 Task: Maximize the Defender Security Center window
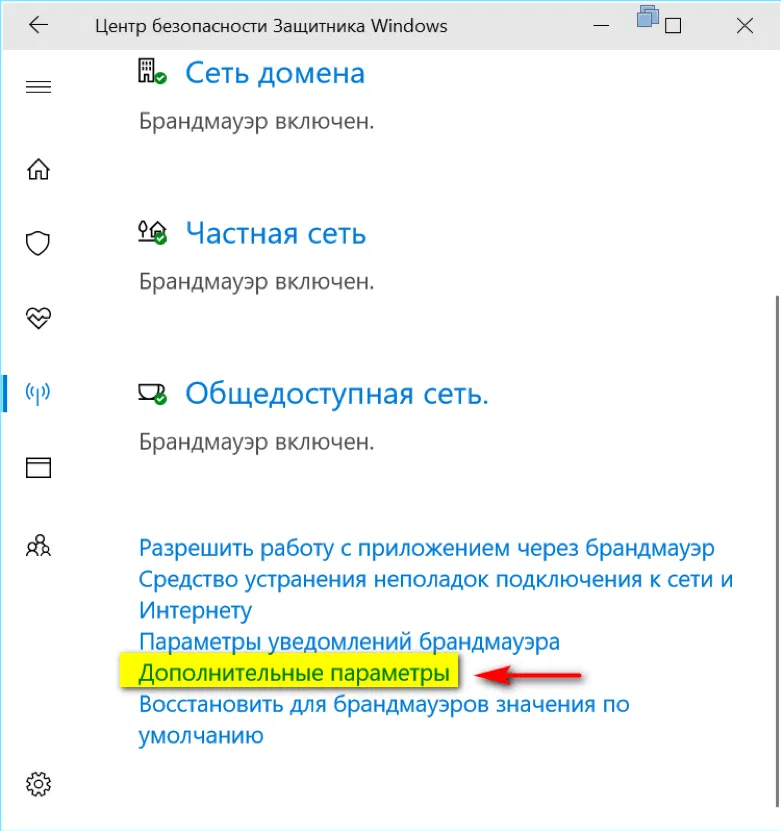(673, 25)
